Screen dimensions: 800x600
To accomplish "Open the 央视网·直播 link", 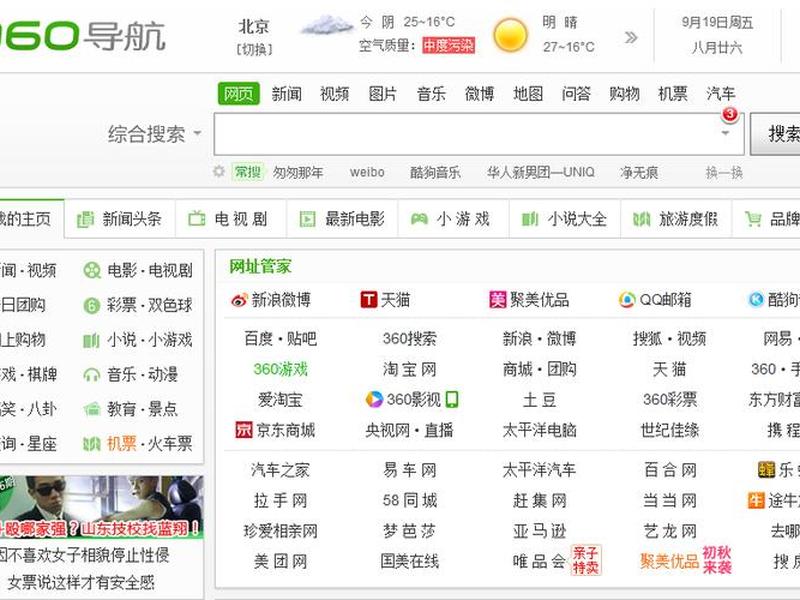I will 410,430.
